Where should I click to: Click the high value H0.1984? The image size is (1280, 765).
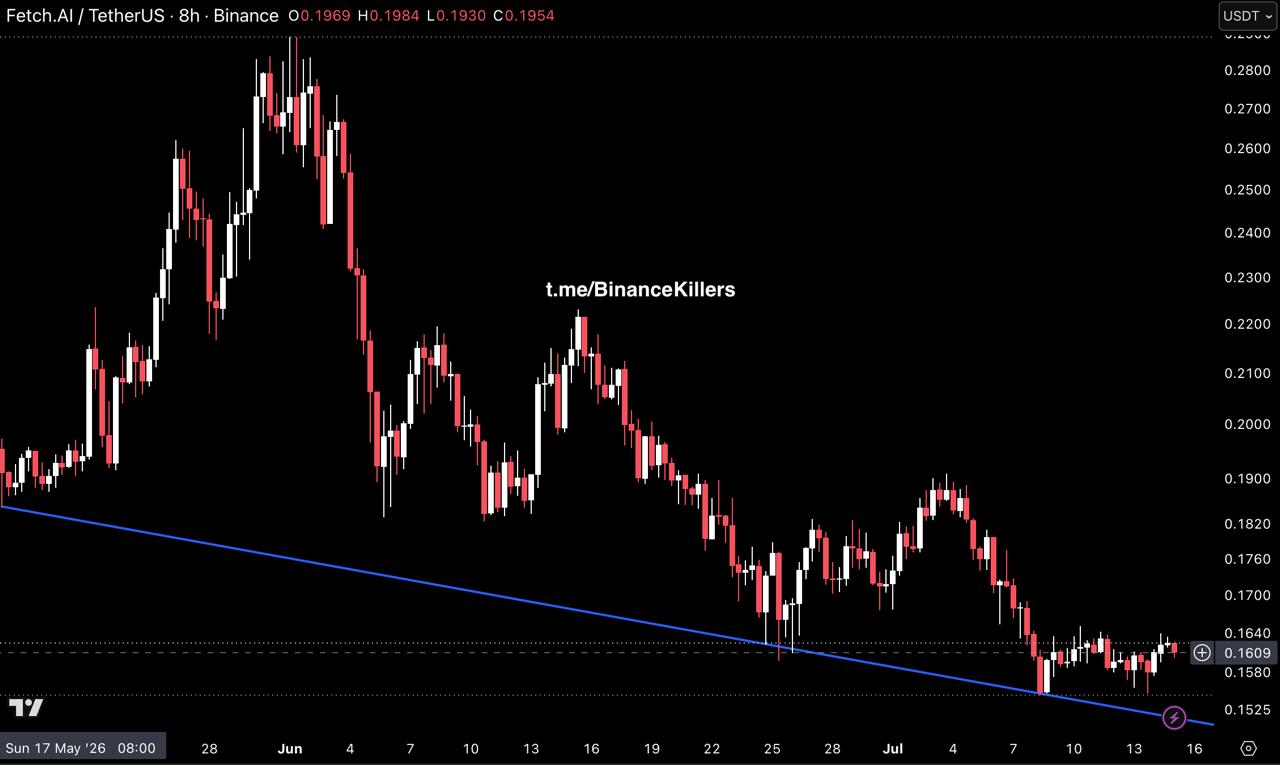pos(388,16)
